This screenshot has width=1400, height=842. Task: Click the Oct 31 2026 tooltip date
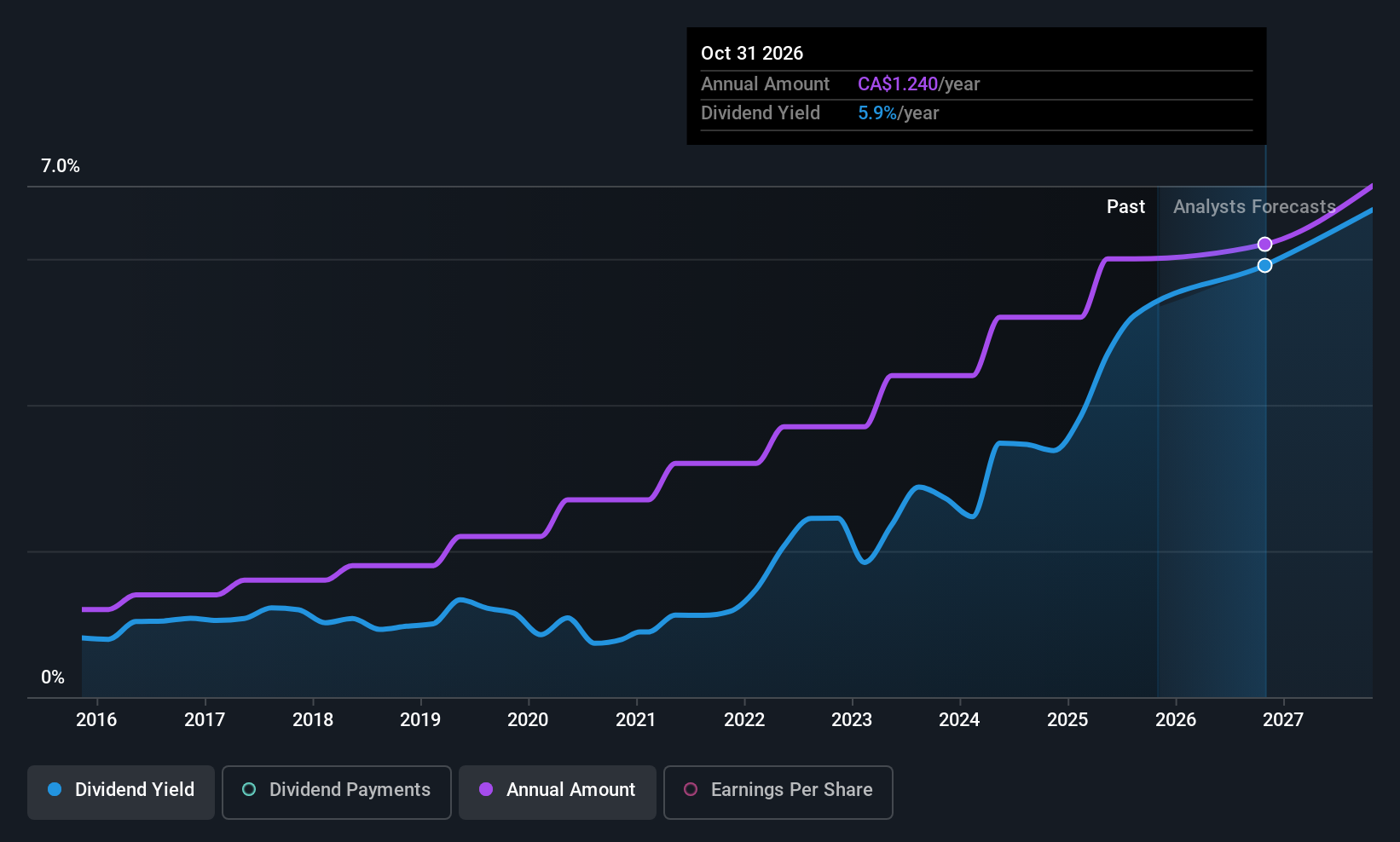[752, 53]
